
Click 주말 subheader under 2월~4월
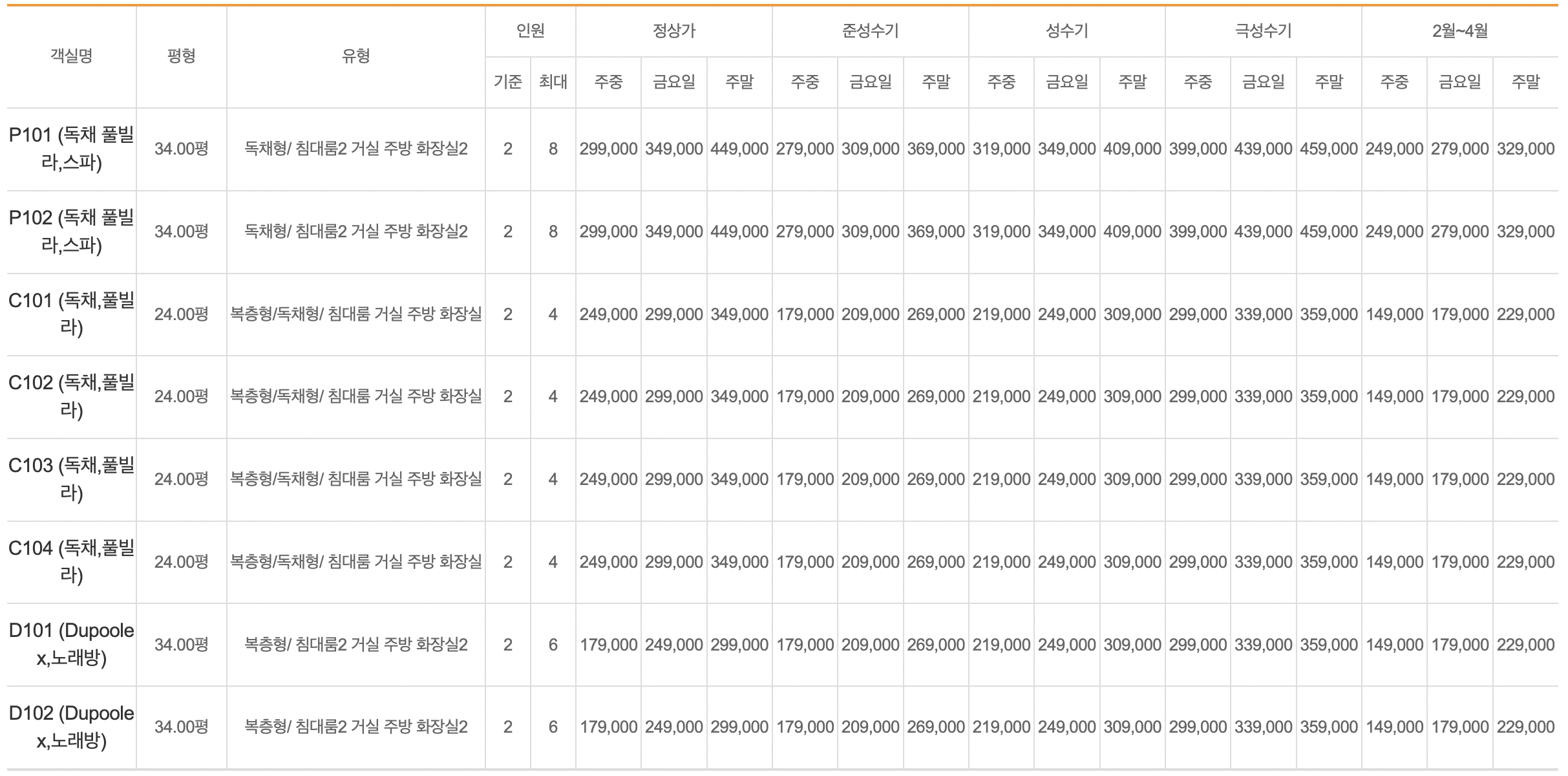click(1525, 81)
